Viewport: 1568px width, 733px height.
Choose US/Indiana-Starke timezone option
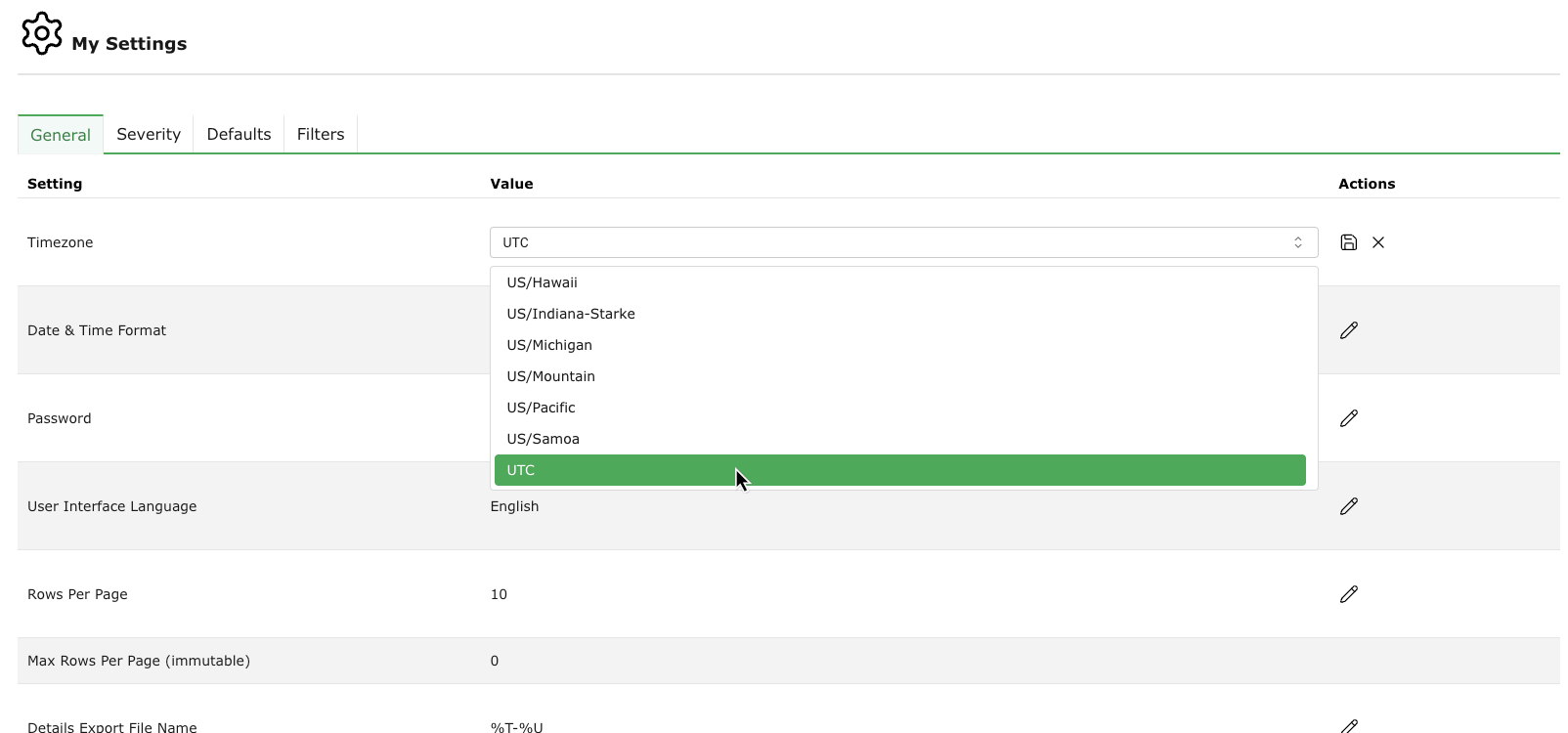[571, 314]
